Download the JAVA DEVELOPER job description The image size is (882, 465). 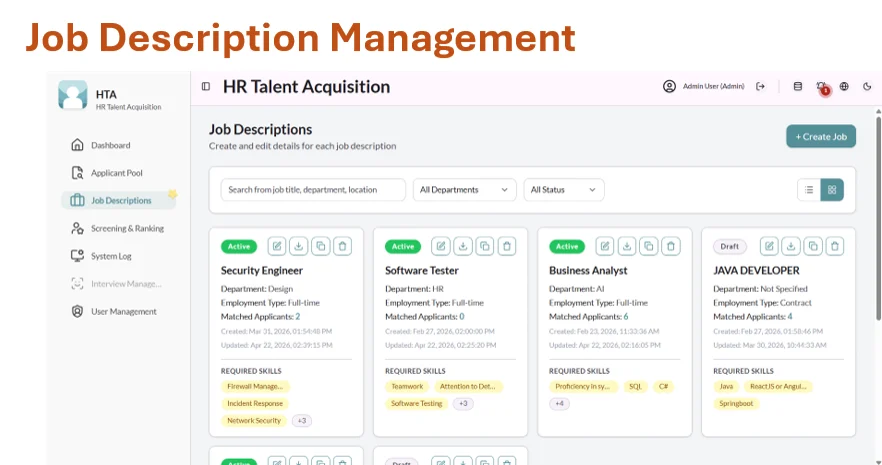point(791,246)
